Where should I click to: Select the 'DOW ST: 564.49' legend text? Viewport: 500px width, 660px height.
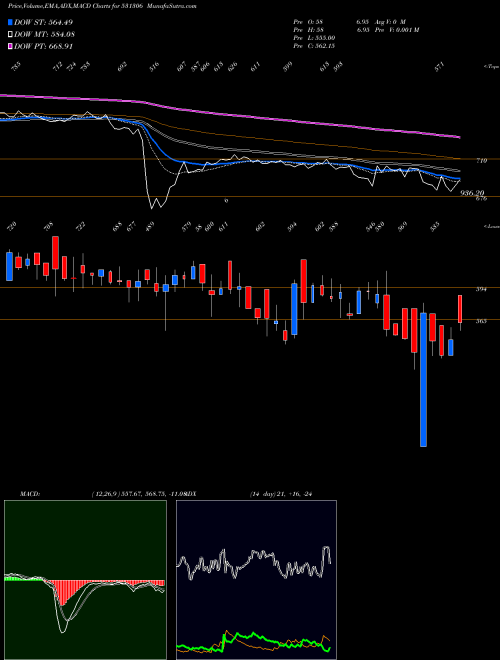(44, 22)
